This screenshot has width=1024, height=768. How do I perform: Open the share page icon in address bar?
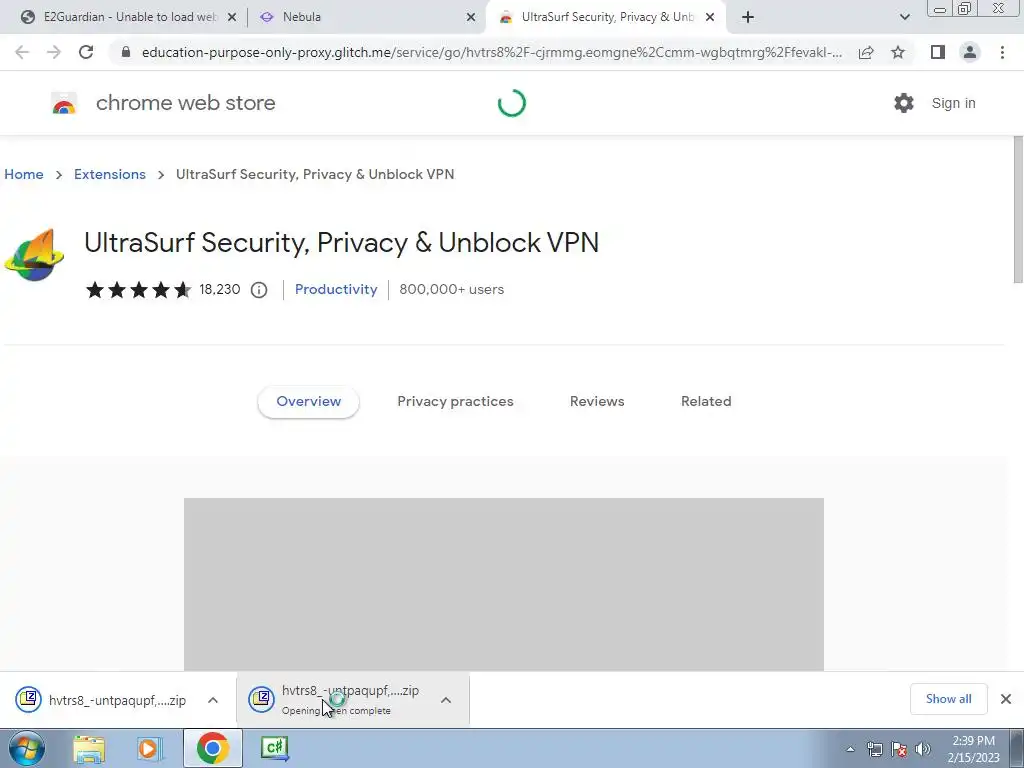coord(866,52)
